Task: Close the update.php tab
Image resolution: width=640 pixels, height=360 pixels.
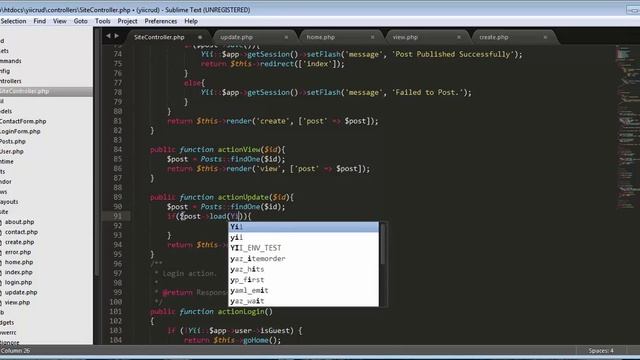Action: click(x=286, y=37)
